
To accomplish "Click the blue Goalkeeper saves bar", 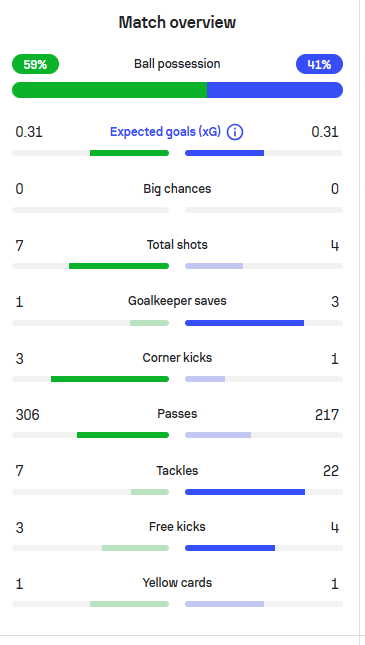I will 244,323.
